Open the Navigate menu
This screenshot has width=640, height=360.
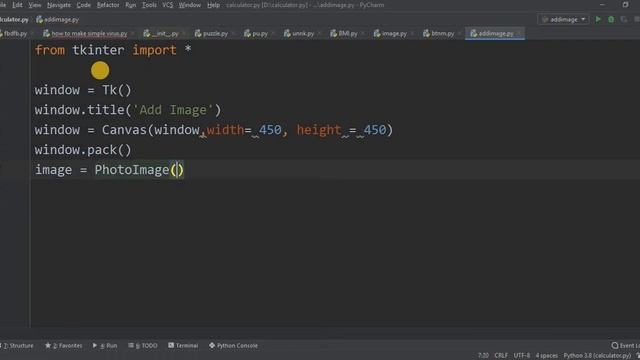point(59,5)
